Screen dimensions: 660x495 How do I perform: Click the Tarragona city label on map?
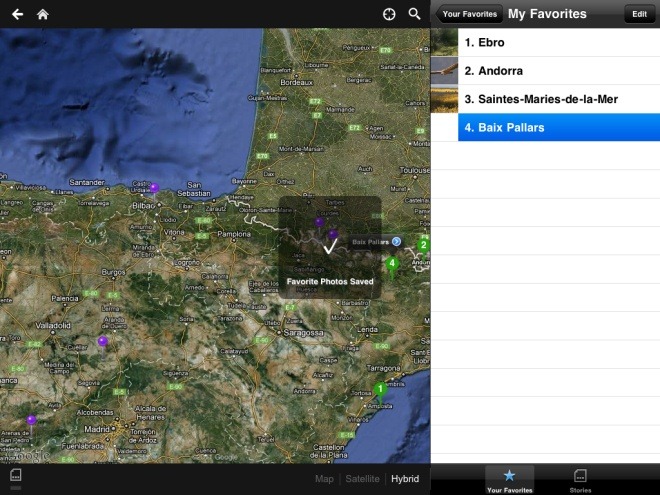(383, 368)
